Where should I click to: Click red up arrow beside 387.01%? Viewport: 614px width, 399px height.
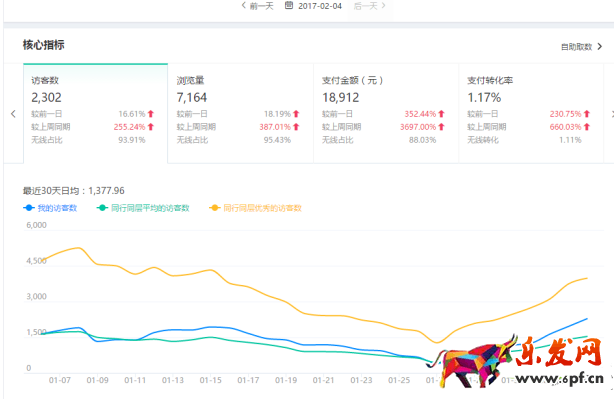click(296, 127)
